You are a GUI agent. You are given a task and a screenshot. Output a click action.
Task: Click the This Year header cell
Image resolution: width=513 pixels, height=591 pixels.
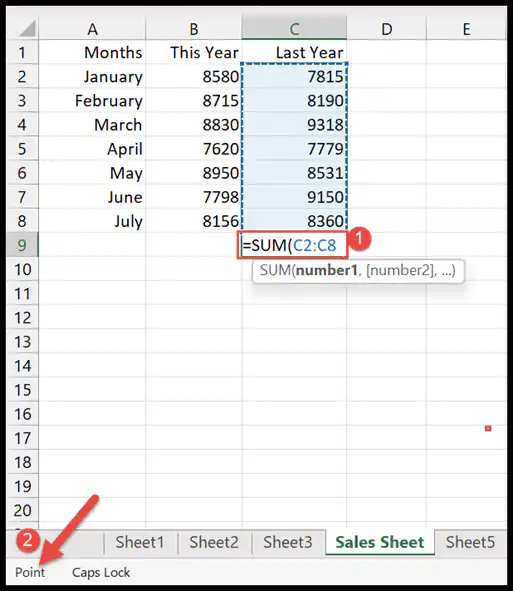193,52
